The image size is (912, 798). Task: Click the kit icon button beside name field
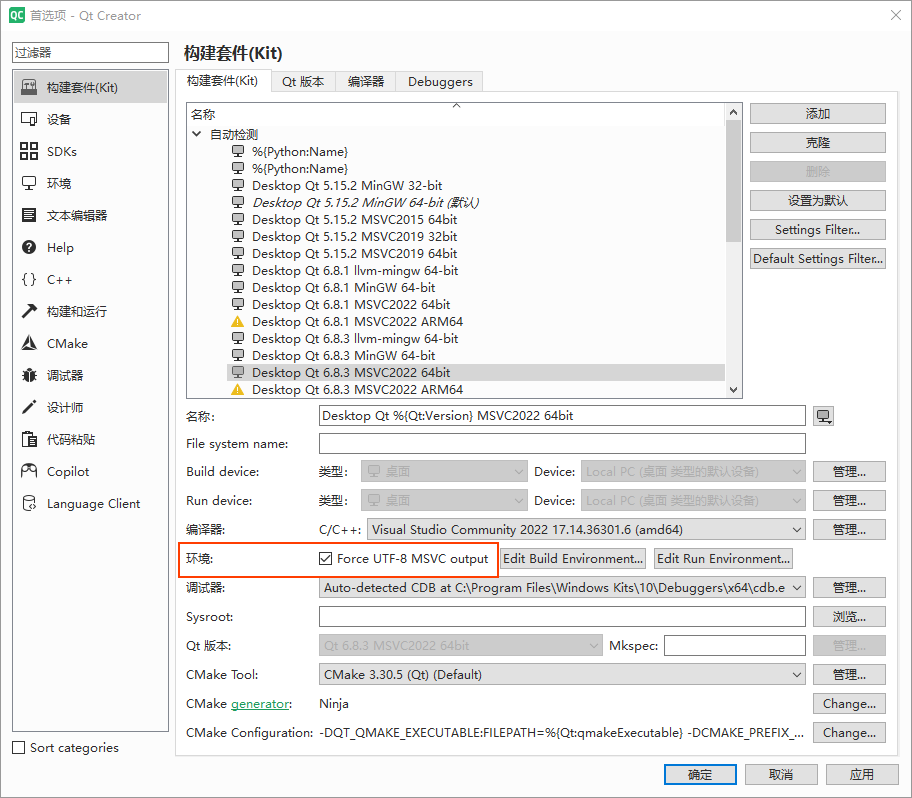coord(824,416)
